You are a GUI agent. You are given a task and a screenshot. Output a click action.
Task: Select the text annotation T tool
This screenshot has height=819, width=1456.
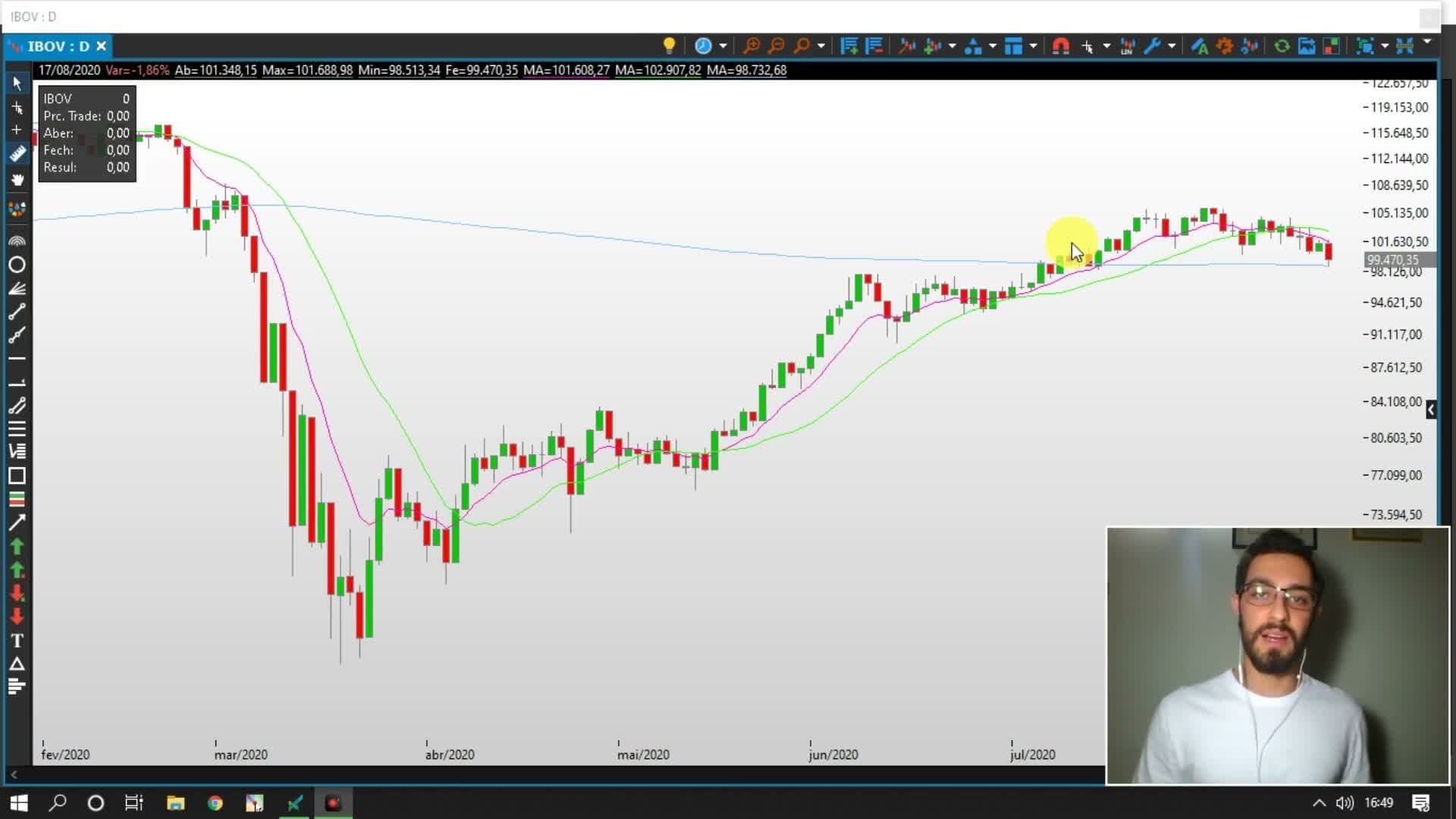pyautogui.click(x=17, y=641)
